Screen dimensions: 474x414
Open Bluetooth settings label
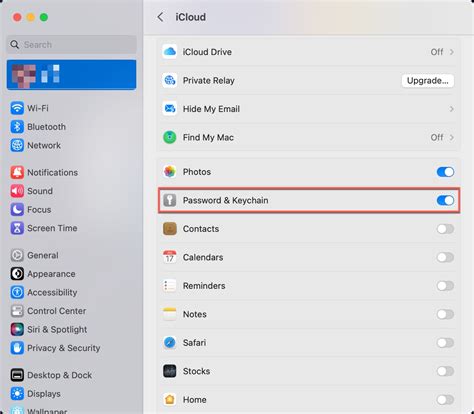(46, 127)
